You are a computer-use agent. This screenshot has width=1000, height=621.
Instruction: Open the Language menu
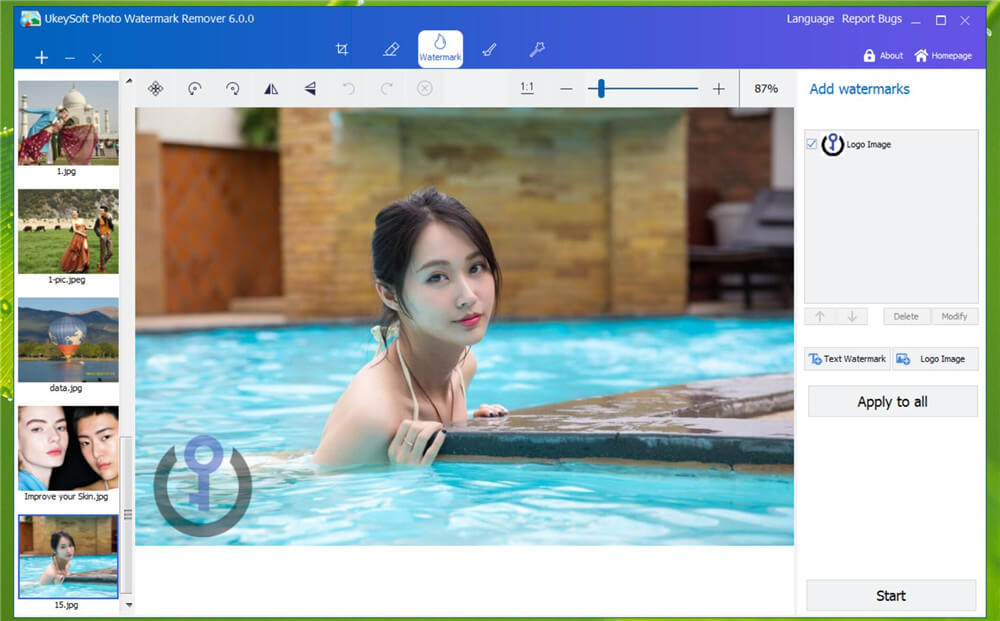point(810,18)
